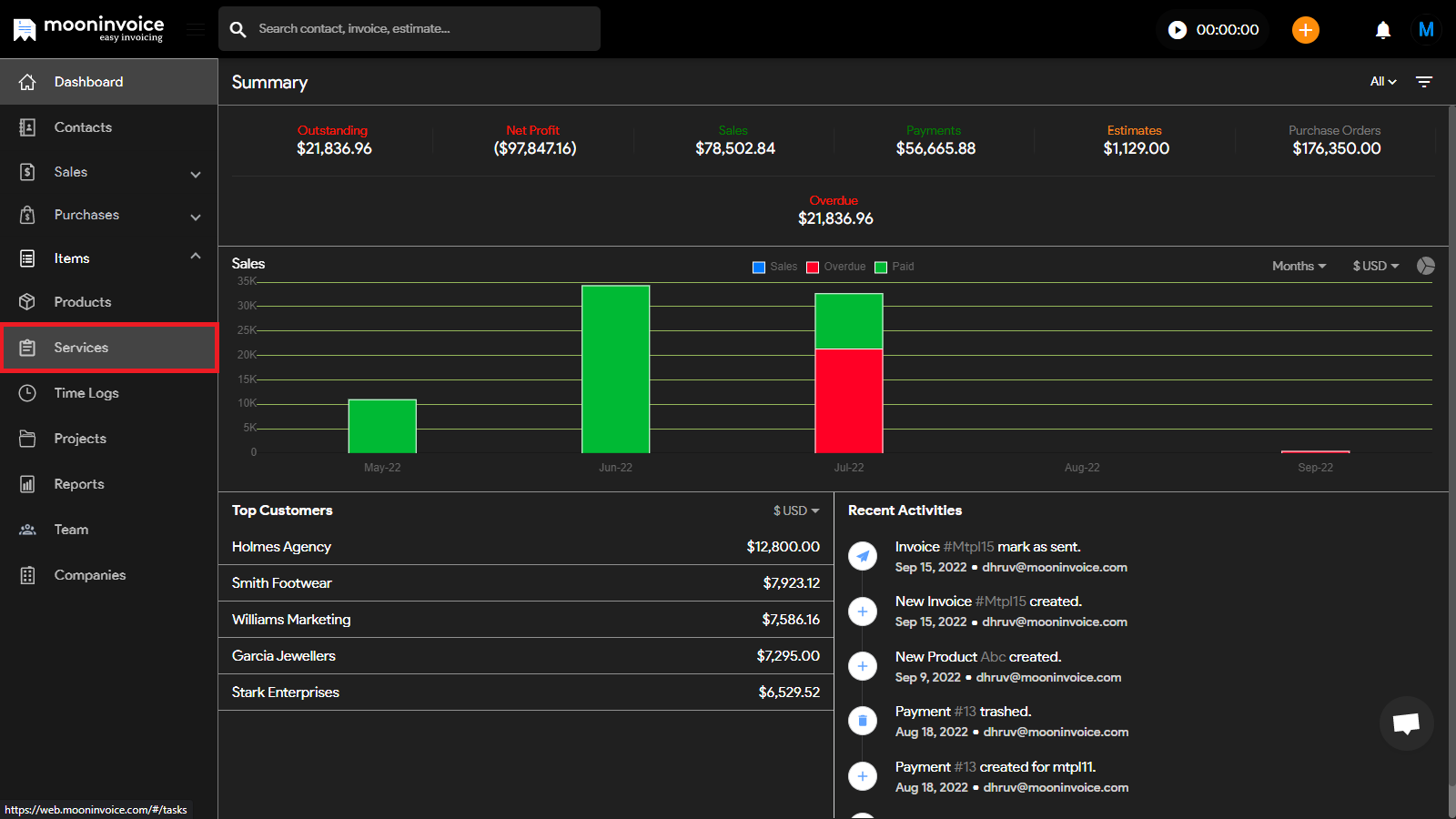Click the Purchases bag icon

(27, 215)
